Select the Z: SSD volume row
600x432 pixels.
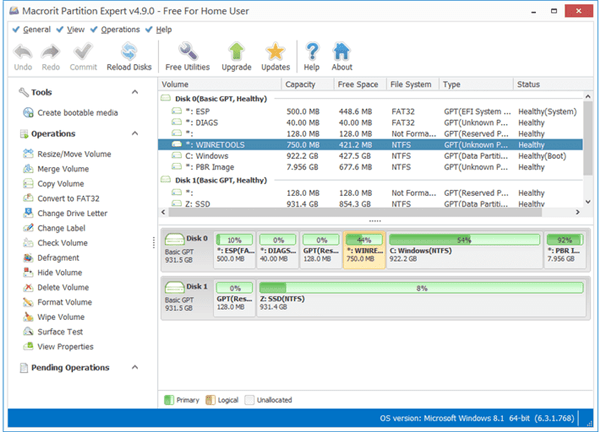370,204
